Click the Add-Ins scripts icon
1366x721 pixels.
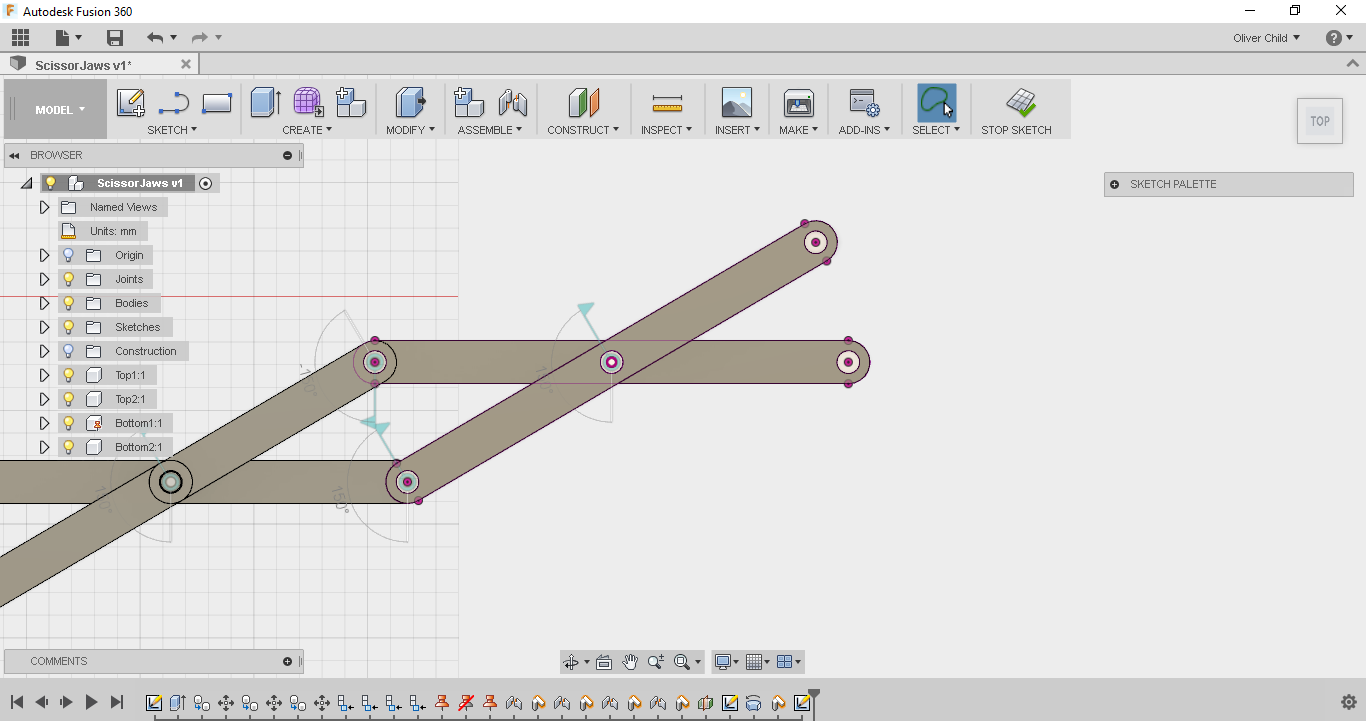click(x=864, y=103)
